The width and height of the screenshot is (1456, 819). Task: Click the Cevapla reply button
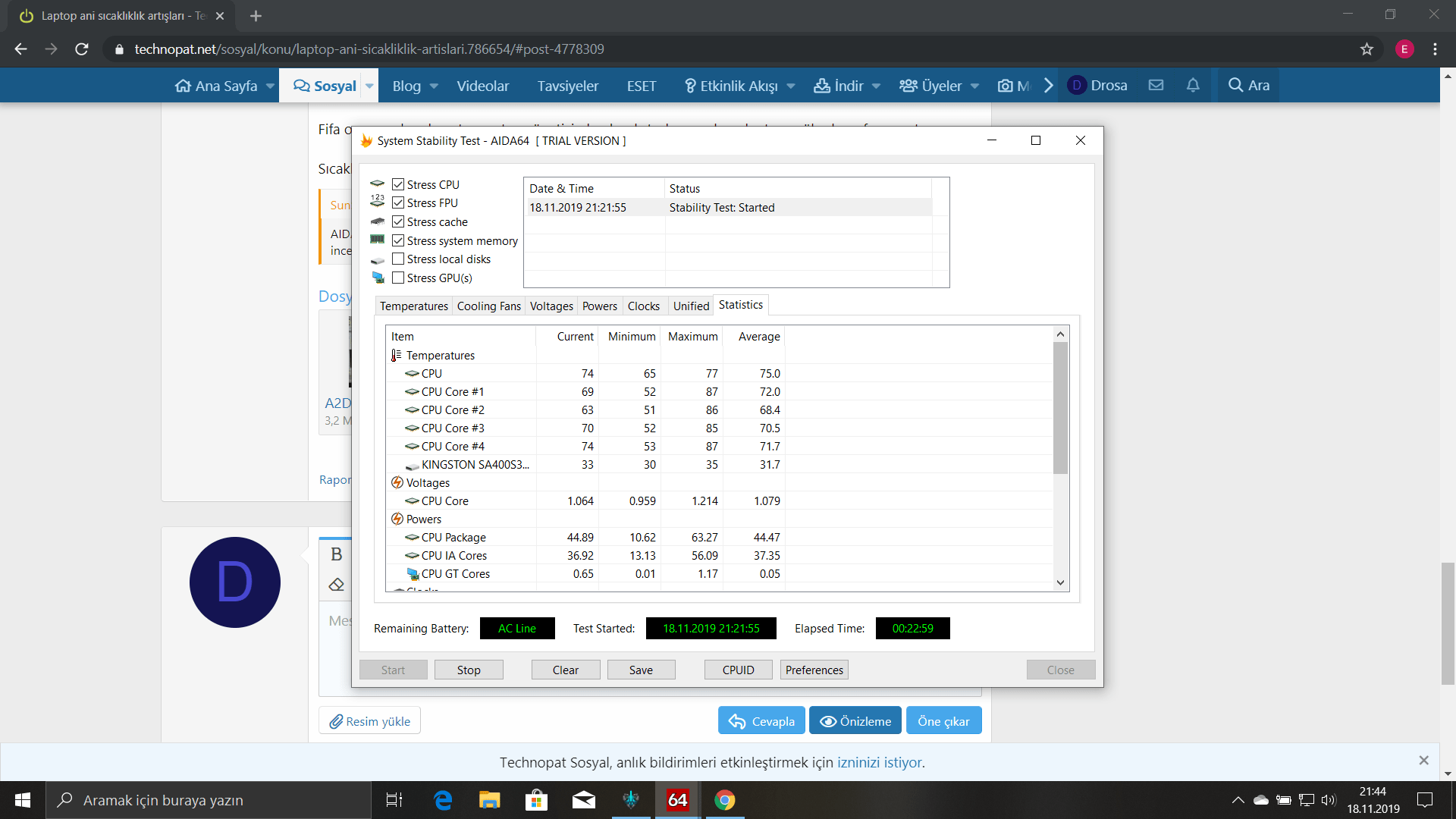(761, 721)
